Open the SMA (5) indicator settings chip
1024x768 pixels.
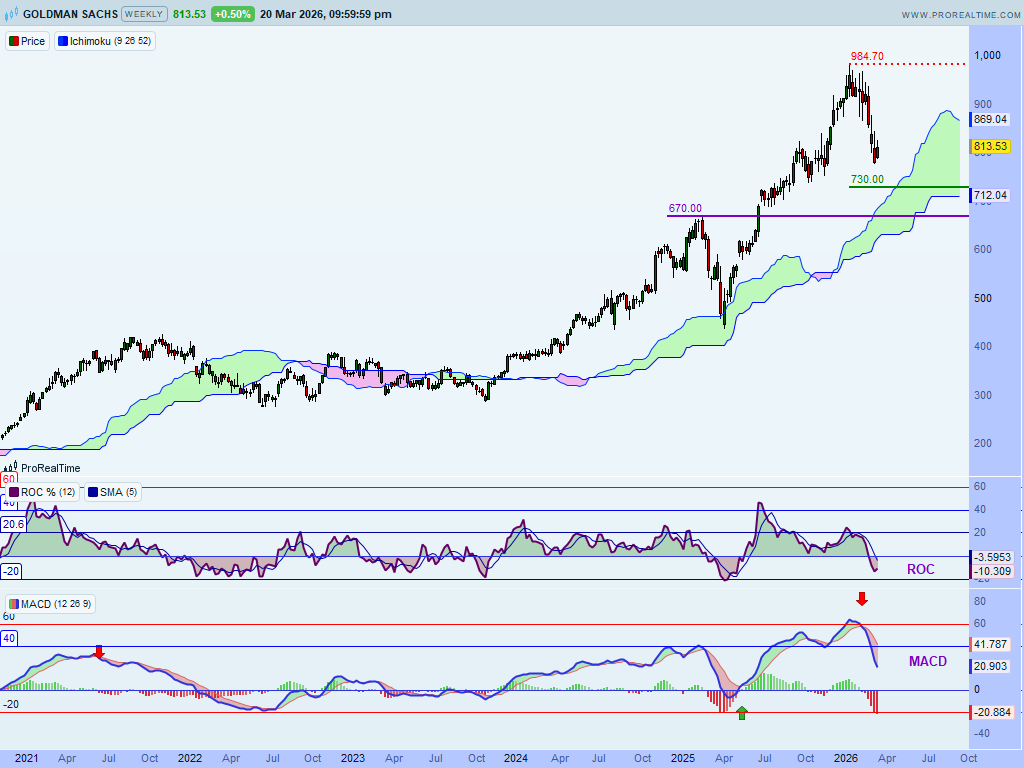pyautogui.click(x=111, y=492)
